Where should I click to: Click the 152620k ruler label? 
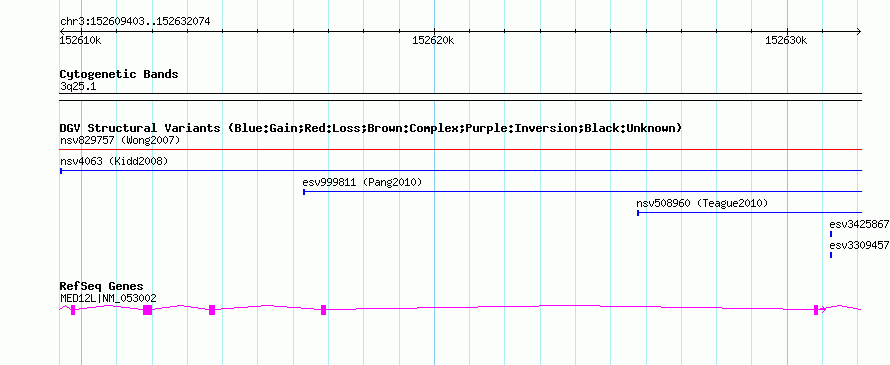point(433,40)
